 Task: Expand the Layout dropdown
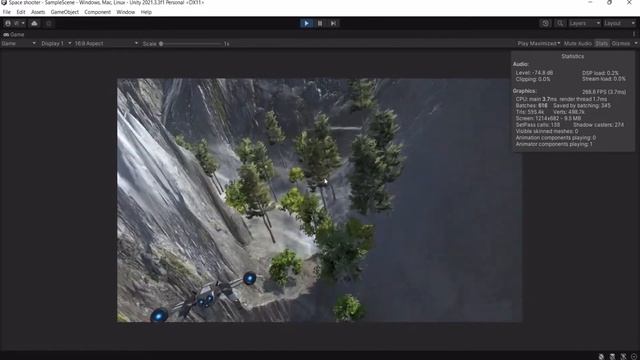(x=619, y=23)
